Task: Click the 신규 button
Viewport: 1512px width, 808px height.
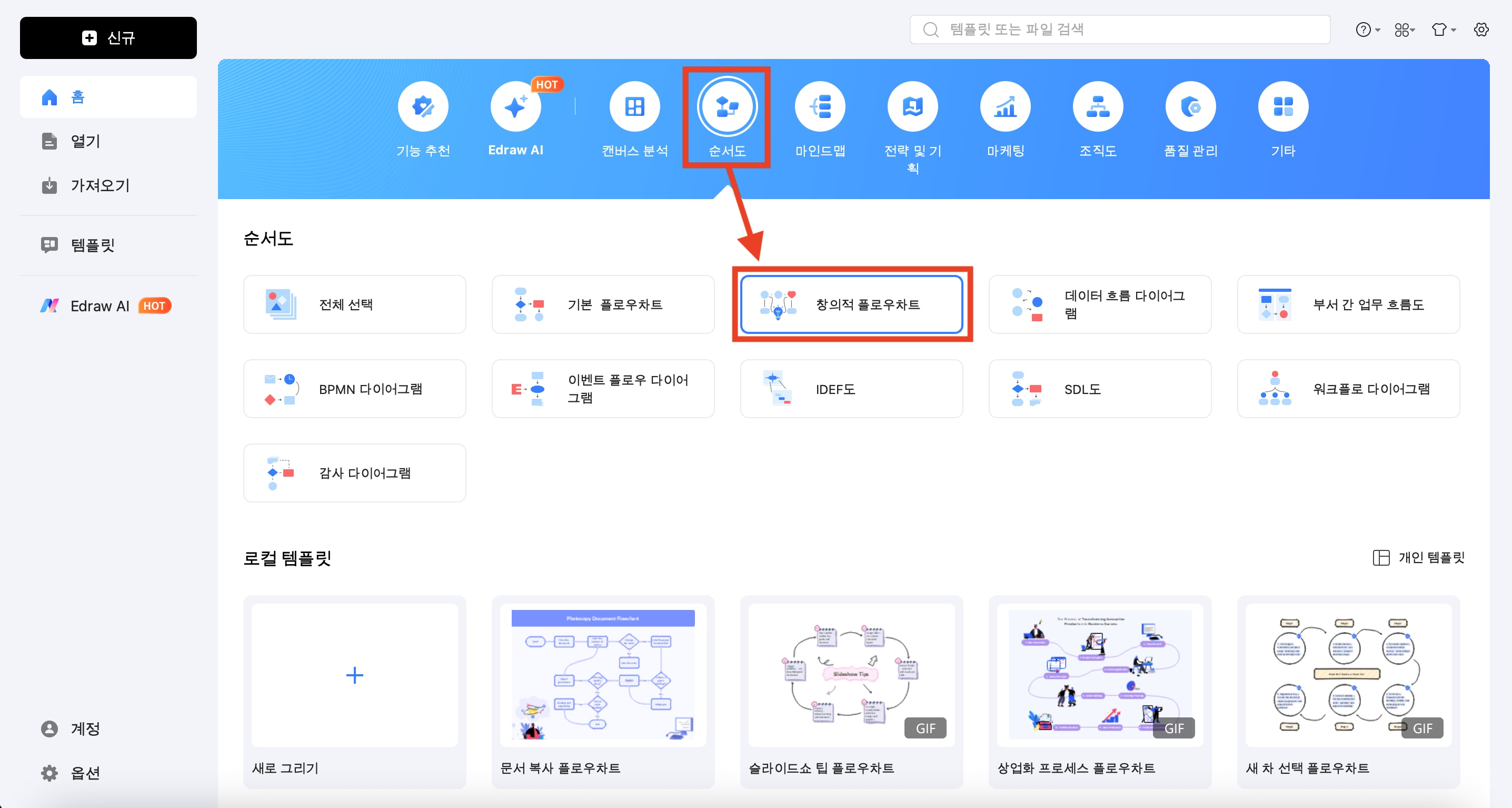Action: click(x=108, y=37)
